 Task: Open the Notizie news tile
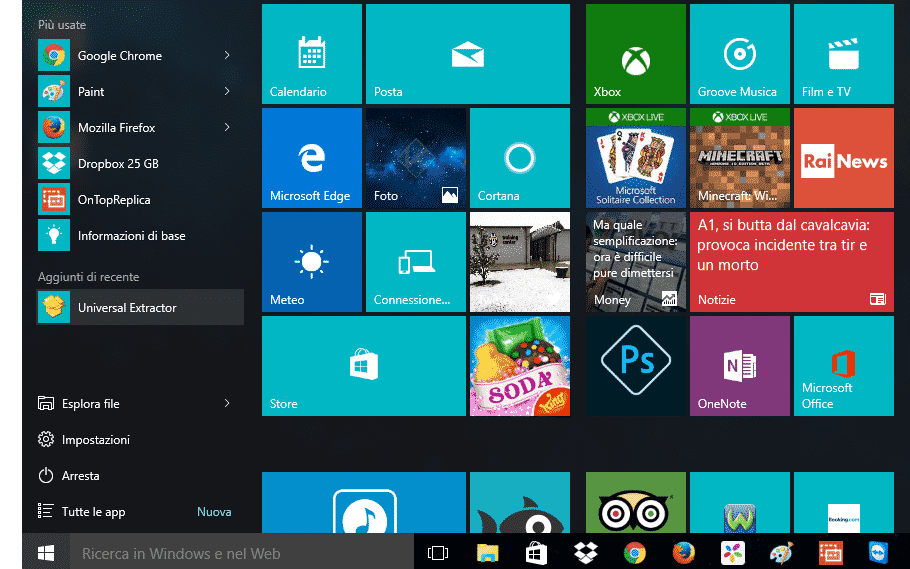coord(792,262)
